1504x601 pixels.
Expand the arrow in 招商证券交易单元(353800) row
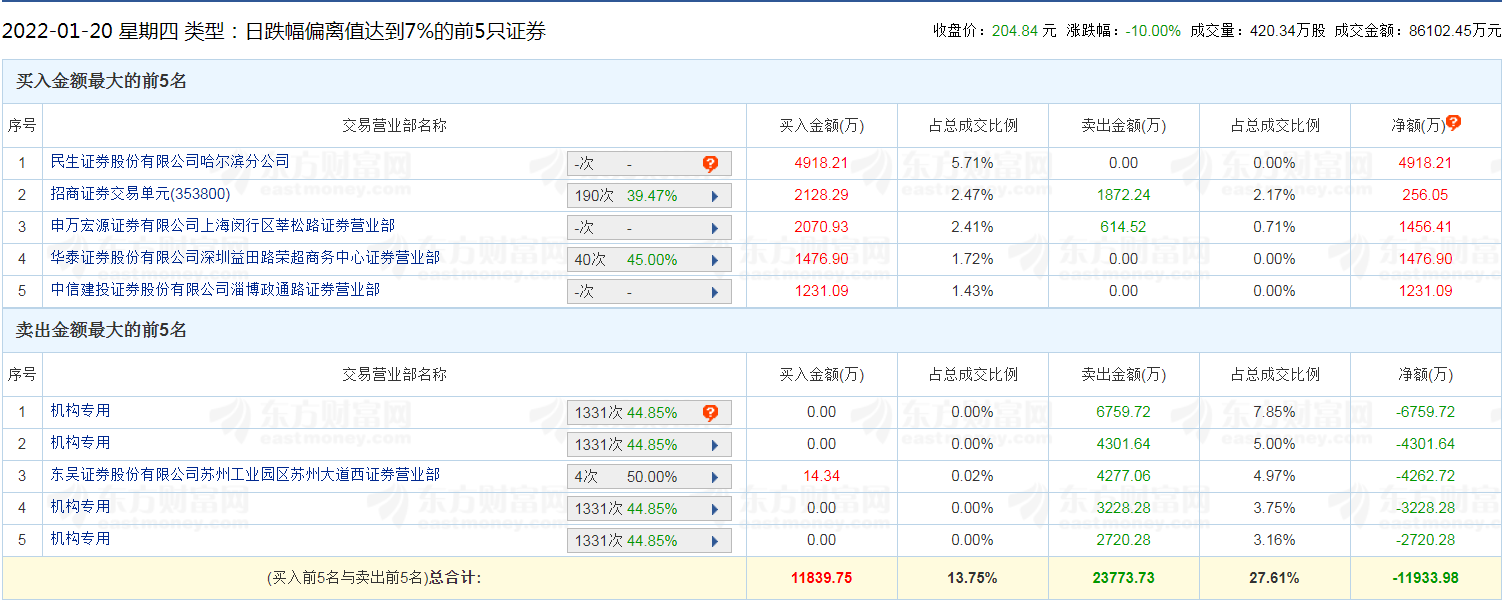(x=715, y=196)
